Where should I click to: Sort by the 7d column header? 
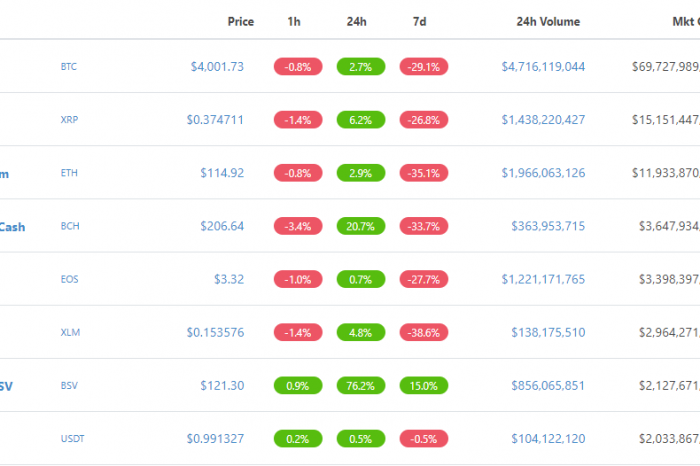pos(419,21)
